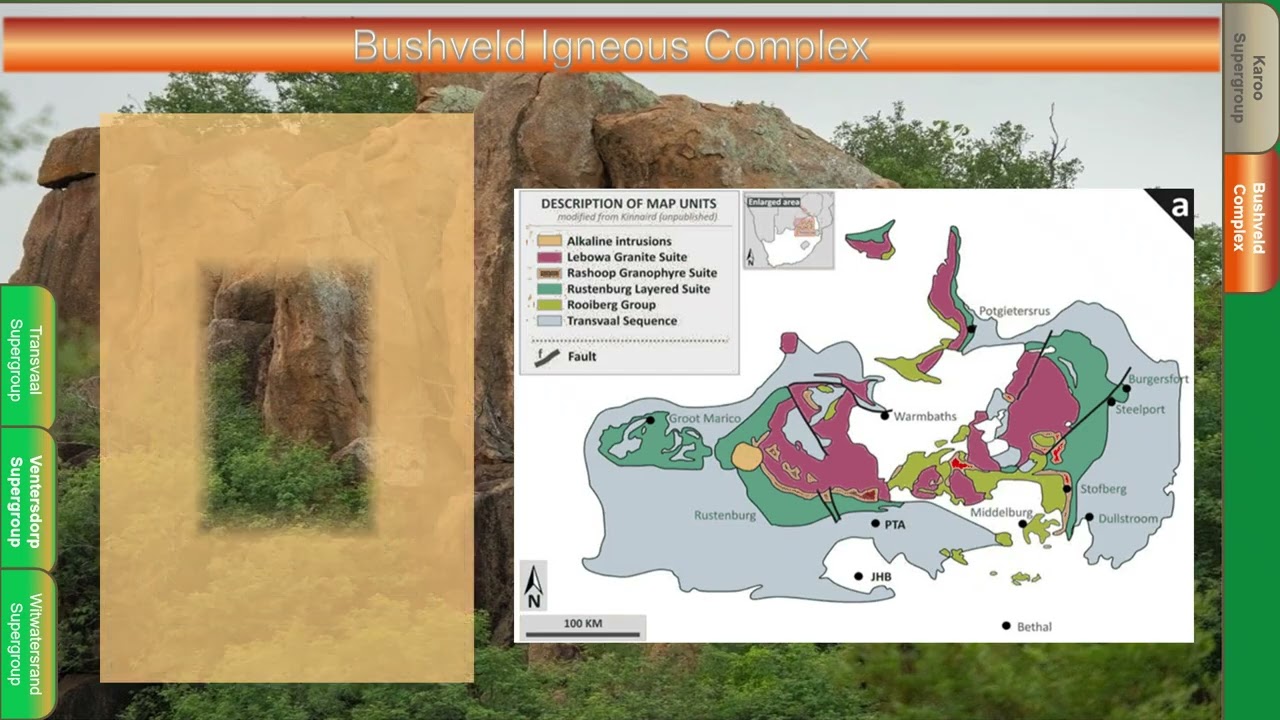Click the 'Steelport' map label

pyautogui.click(x=1140, y=409)
